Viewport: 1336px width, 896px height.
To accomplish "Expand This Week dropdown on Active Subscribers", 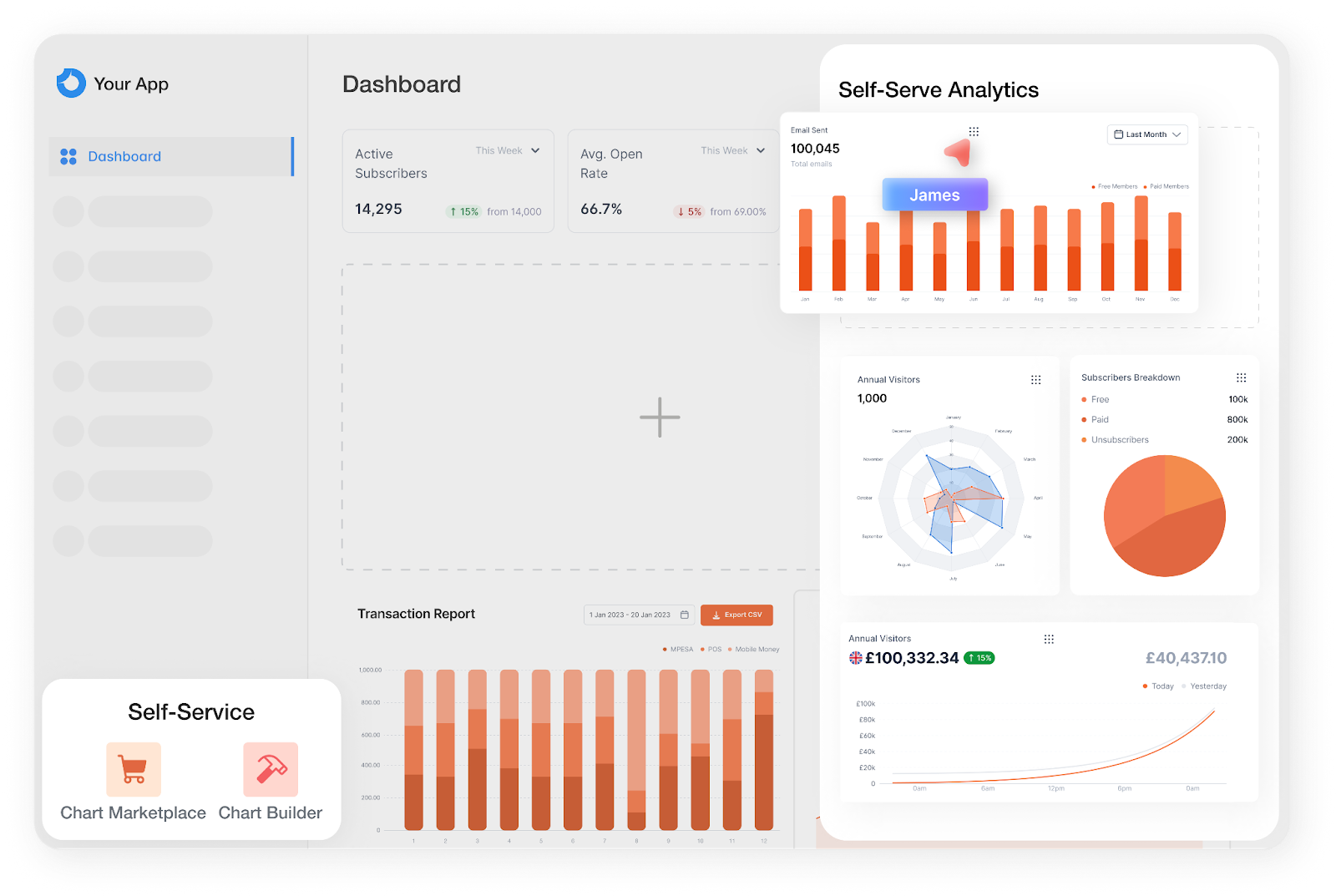I will (x=508, y=151).
